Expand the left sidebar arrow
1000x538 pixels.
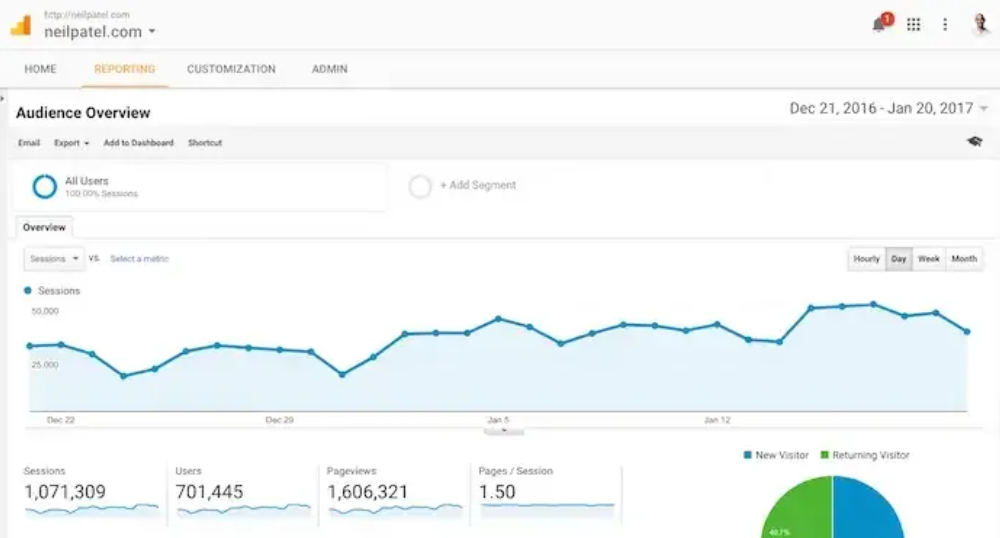3,98
